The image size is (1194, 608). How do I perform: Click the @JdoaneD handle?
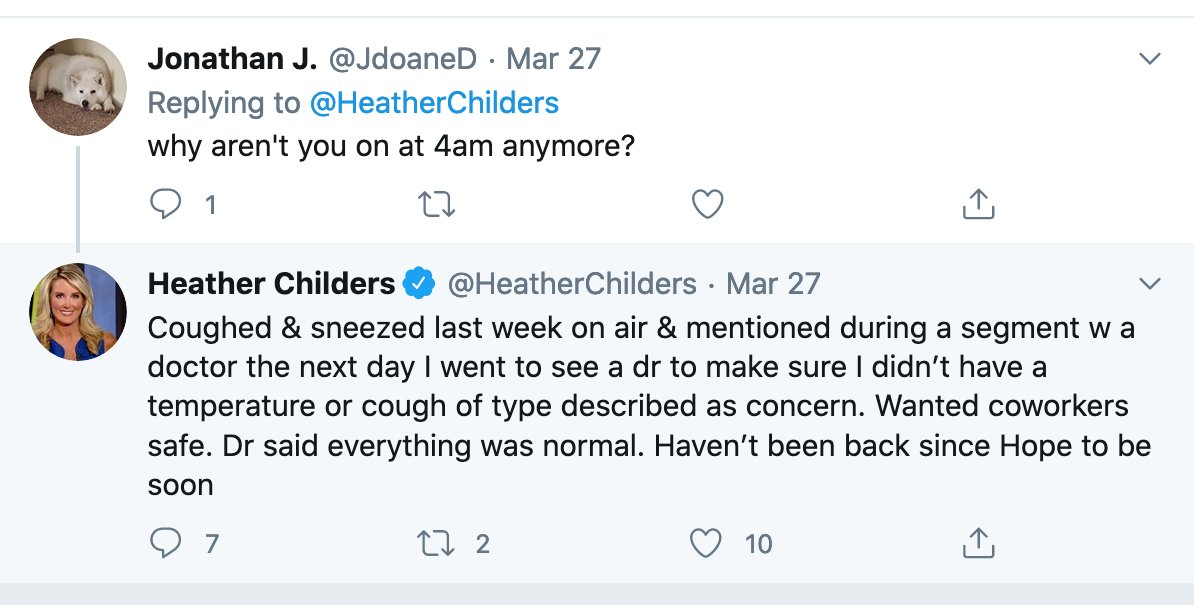pyautogui.click(x=402, y=59)
